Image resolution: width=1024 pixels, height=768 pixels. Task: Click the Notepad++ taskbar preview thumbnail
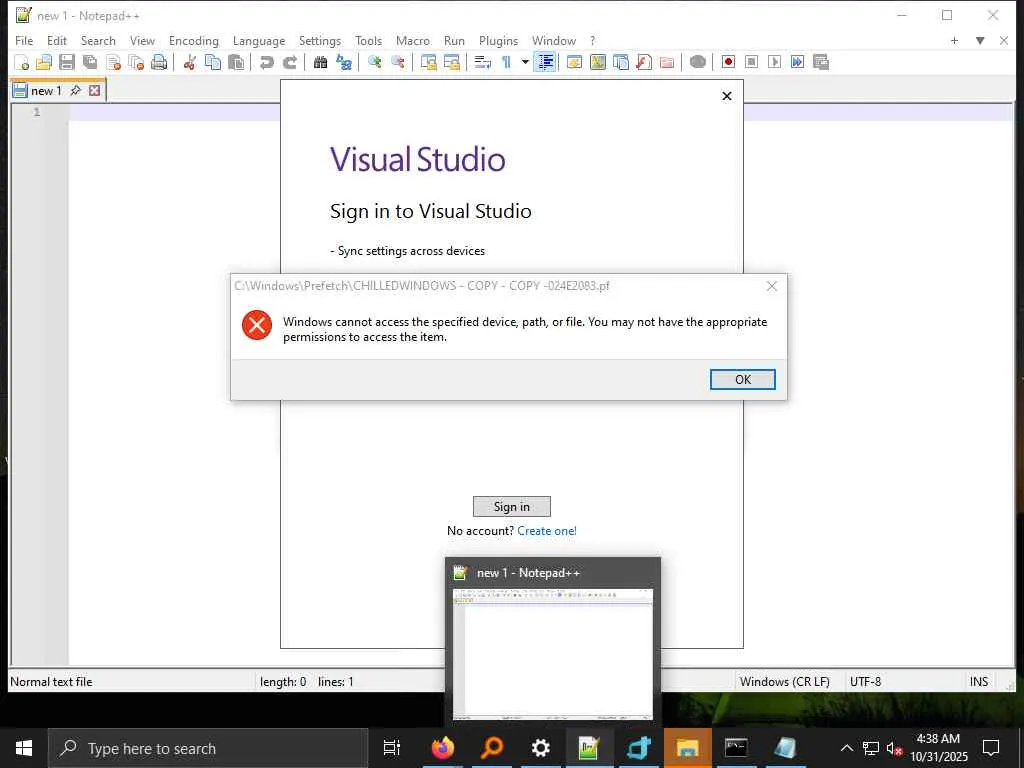pos(552,654)
